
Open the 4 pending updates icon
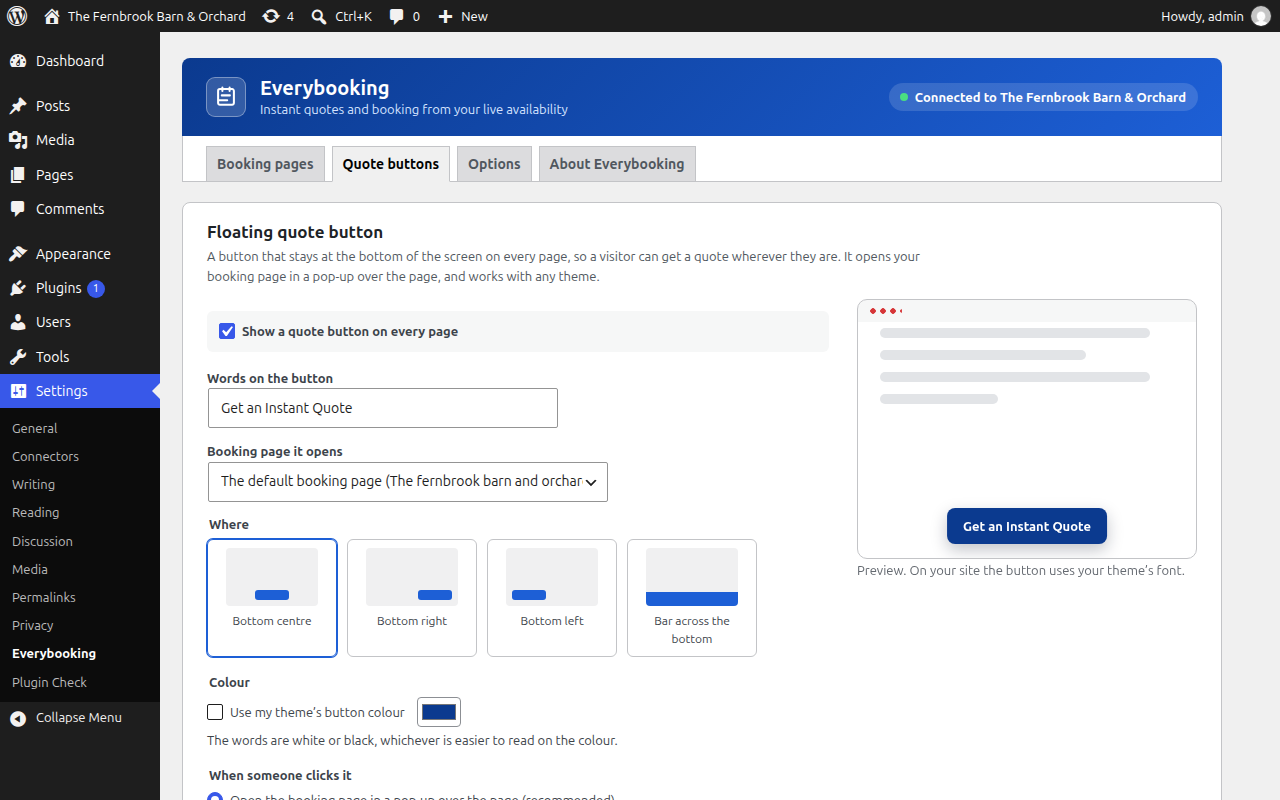point(278,16)
